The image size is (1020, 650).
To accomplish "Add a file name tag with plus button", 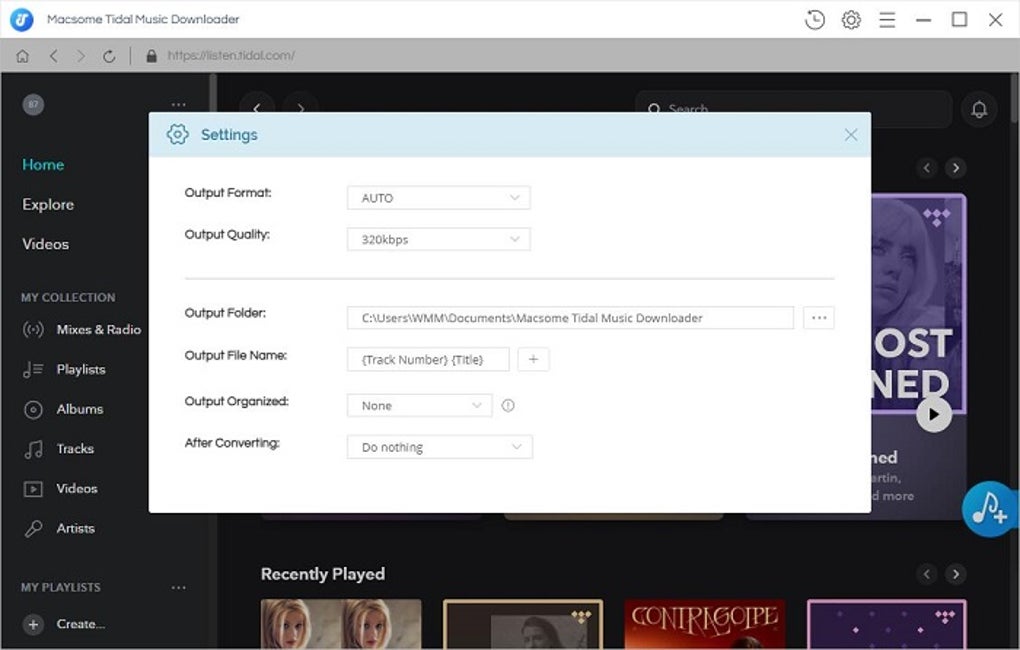I will pos(533,359).
